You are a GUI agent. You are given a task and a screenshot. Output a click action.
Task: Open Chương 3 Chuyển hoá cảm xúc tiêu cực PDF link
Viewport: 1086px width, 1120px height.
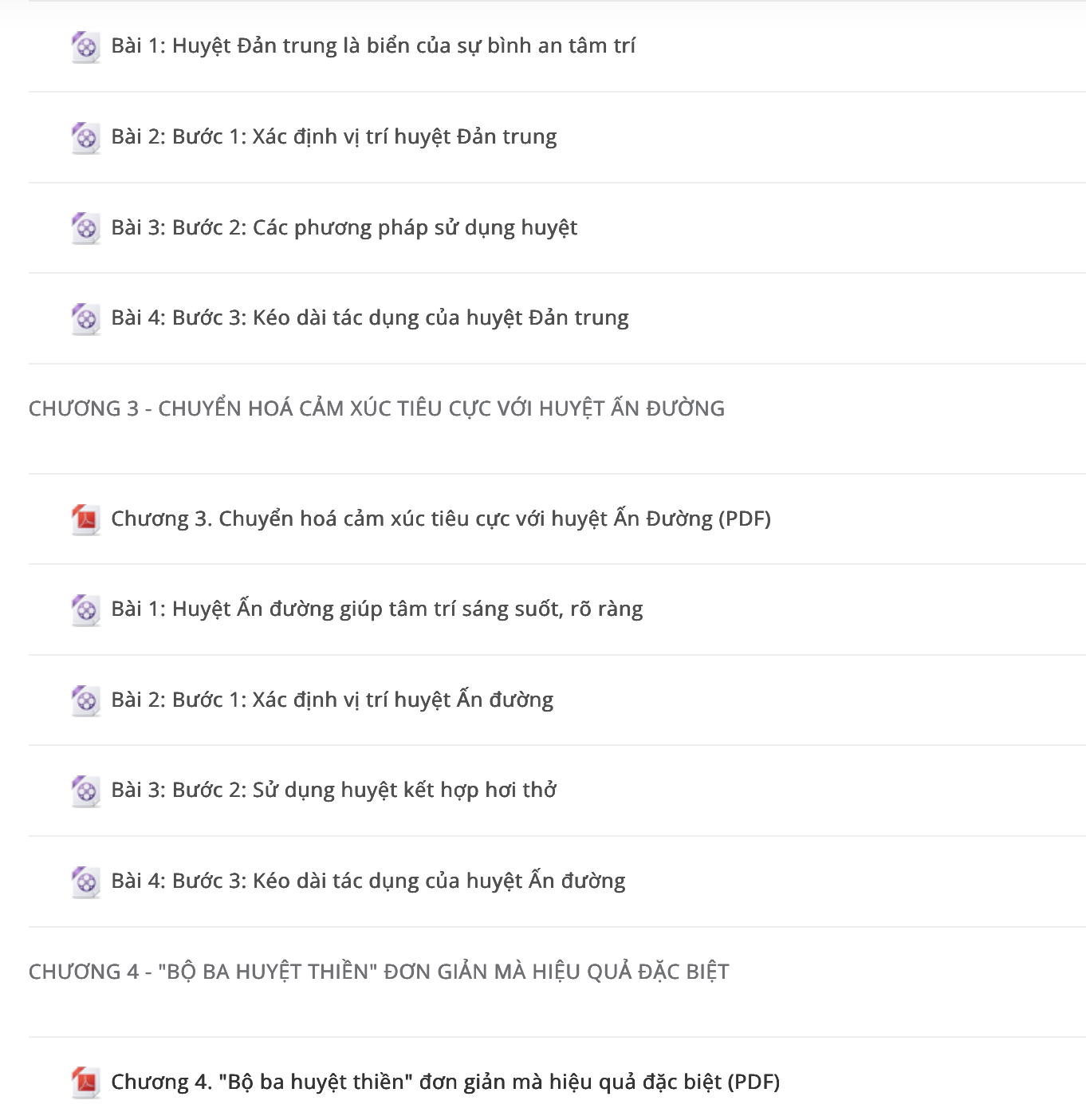(441, 519)
